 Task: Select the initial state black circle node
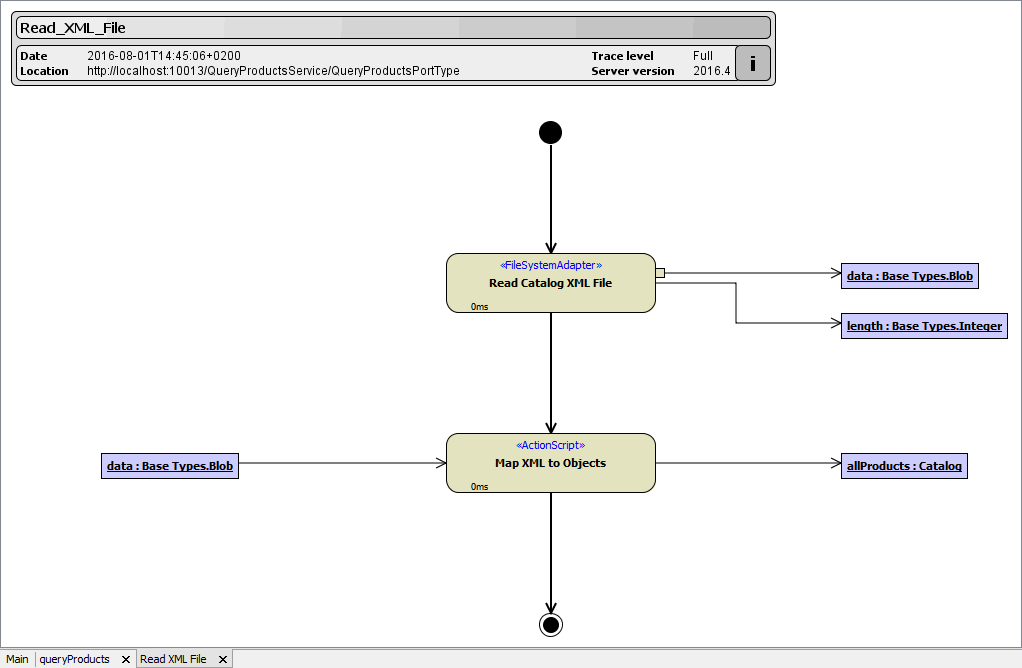coord(550,131)
